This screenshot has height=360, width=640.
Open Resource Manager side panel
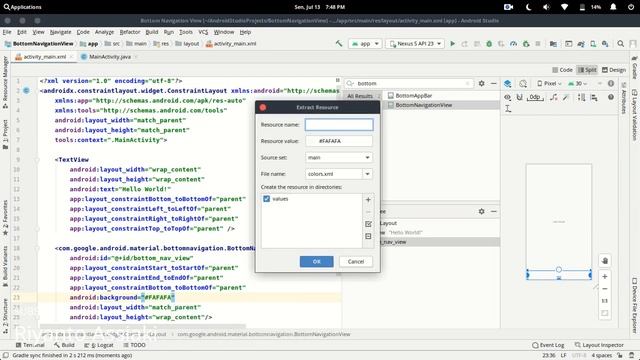[x=5, y=82]
